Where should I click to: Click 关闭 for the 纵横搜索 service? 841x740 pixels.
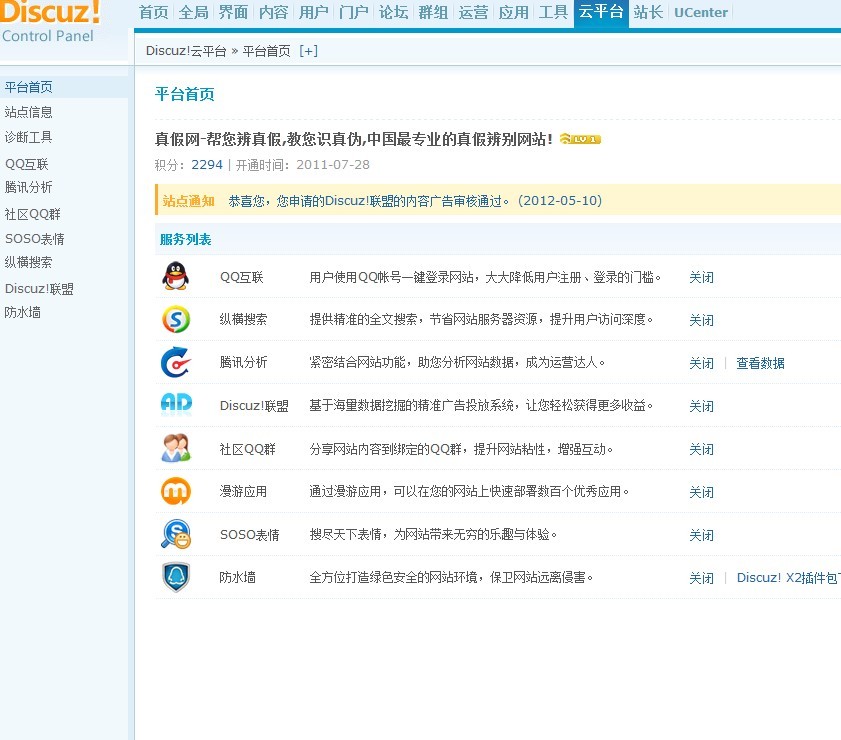pyautogui.click(x=702, y=320)
